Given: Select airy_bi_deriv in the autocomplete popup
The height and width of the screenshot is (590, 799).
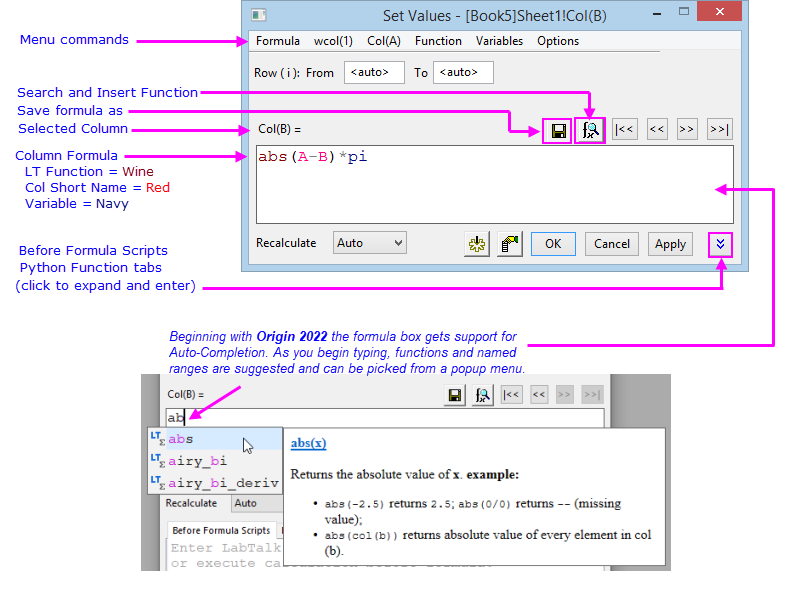Looking at the screenshot, I should point(215,483).
